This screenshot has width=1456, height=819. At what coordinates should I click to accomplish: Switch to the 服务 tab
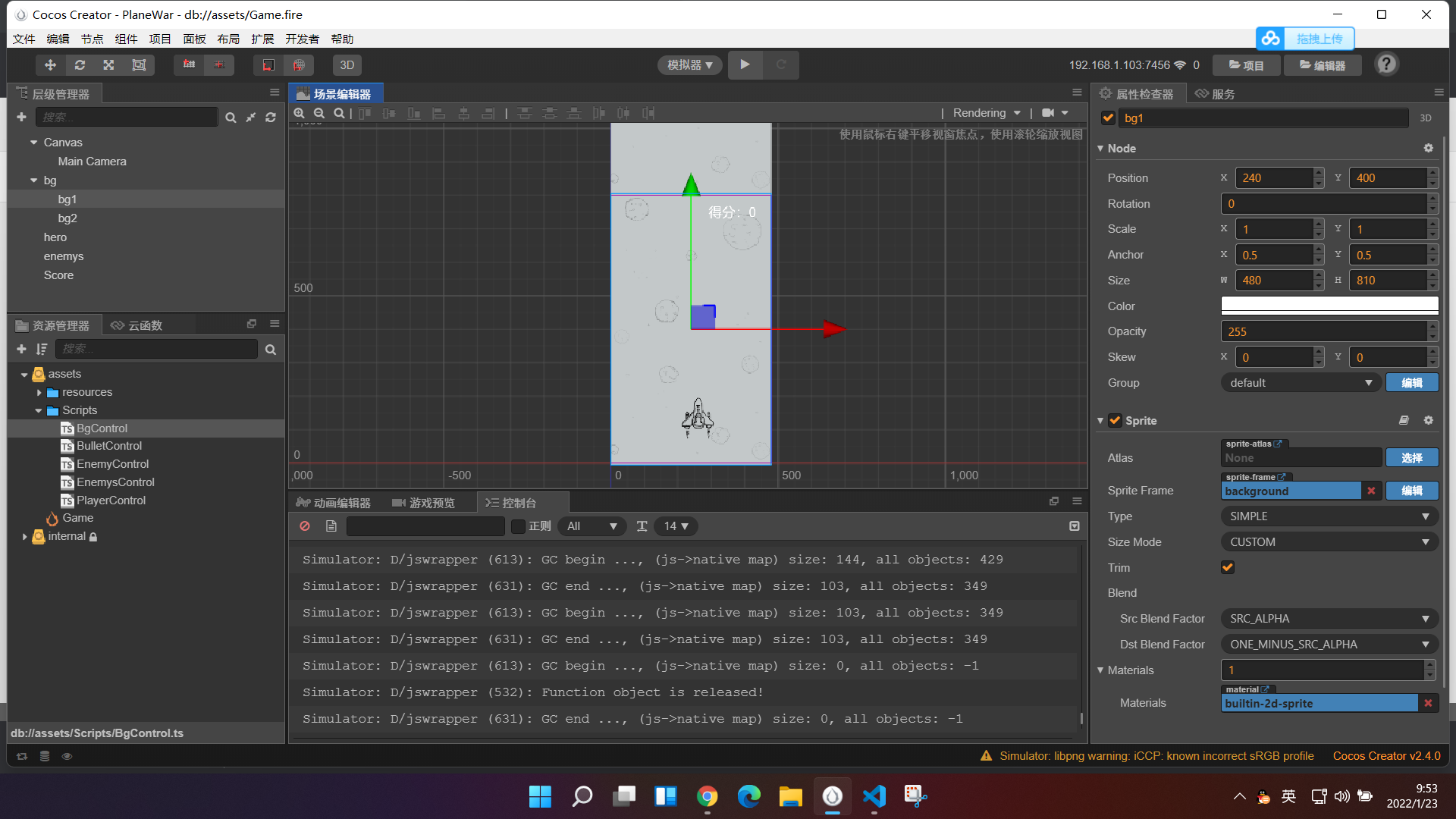1215,94
